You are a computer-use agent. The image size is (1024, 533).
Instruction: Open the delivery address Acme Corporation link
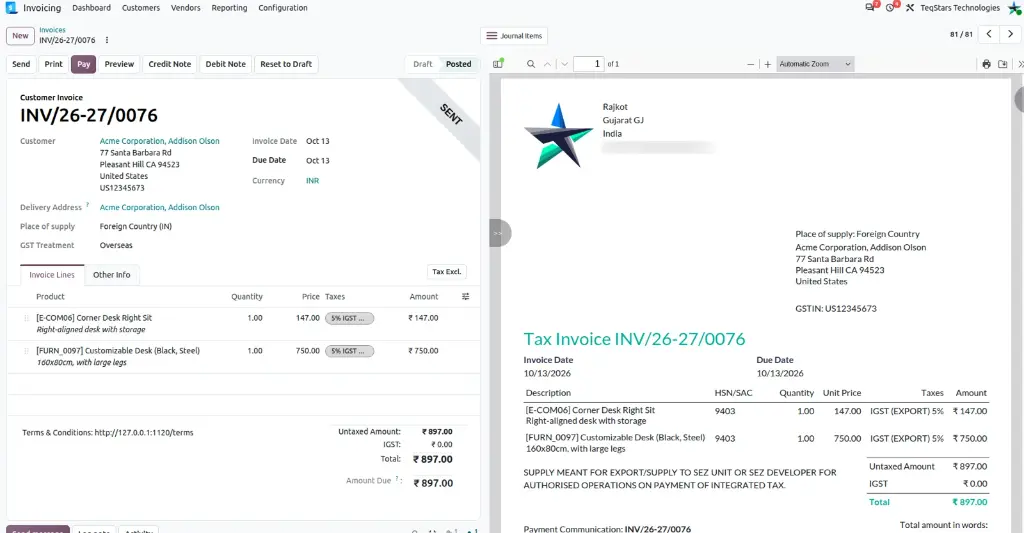[x=159, y=207]
